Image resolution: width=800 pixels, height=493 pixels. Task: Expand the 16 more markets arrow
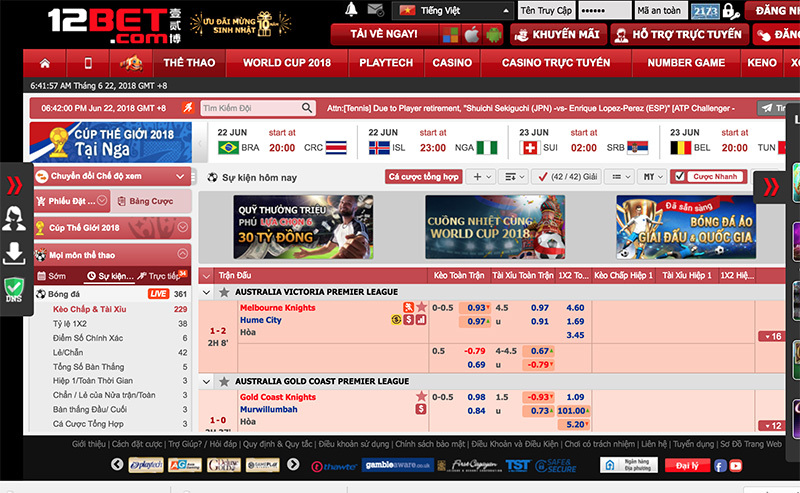(770, 337)
